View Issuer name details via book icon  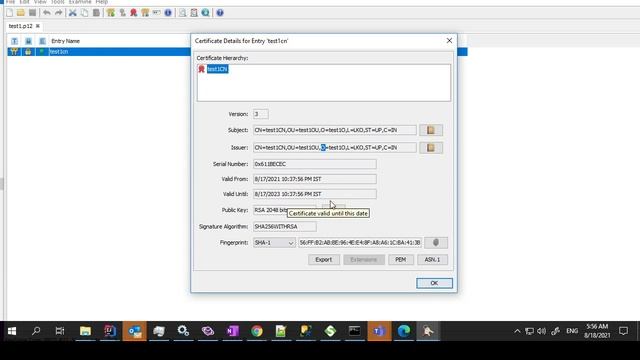[431, 147]
